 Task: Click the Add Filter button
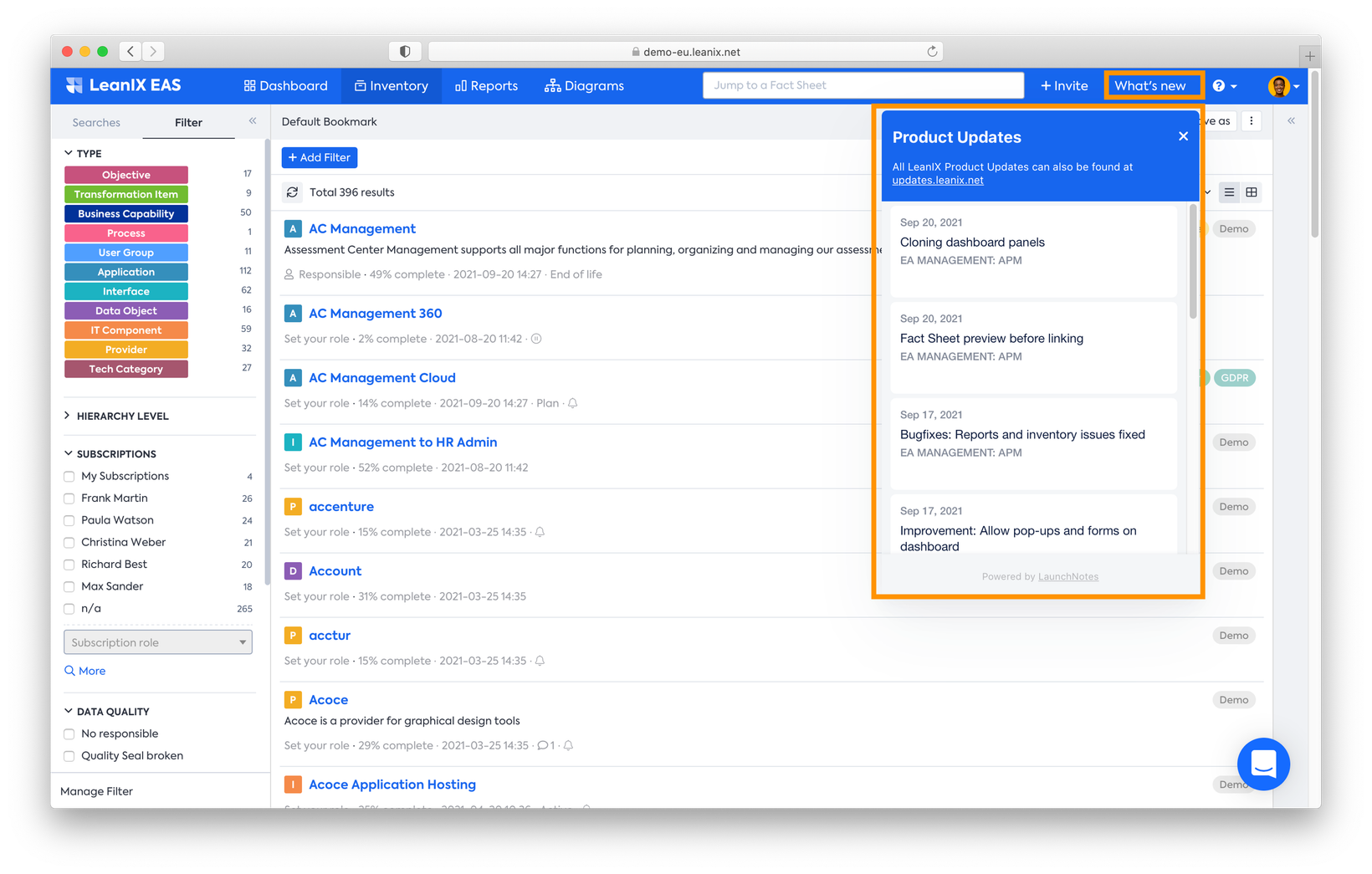[x=320, y=157]
